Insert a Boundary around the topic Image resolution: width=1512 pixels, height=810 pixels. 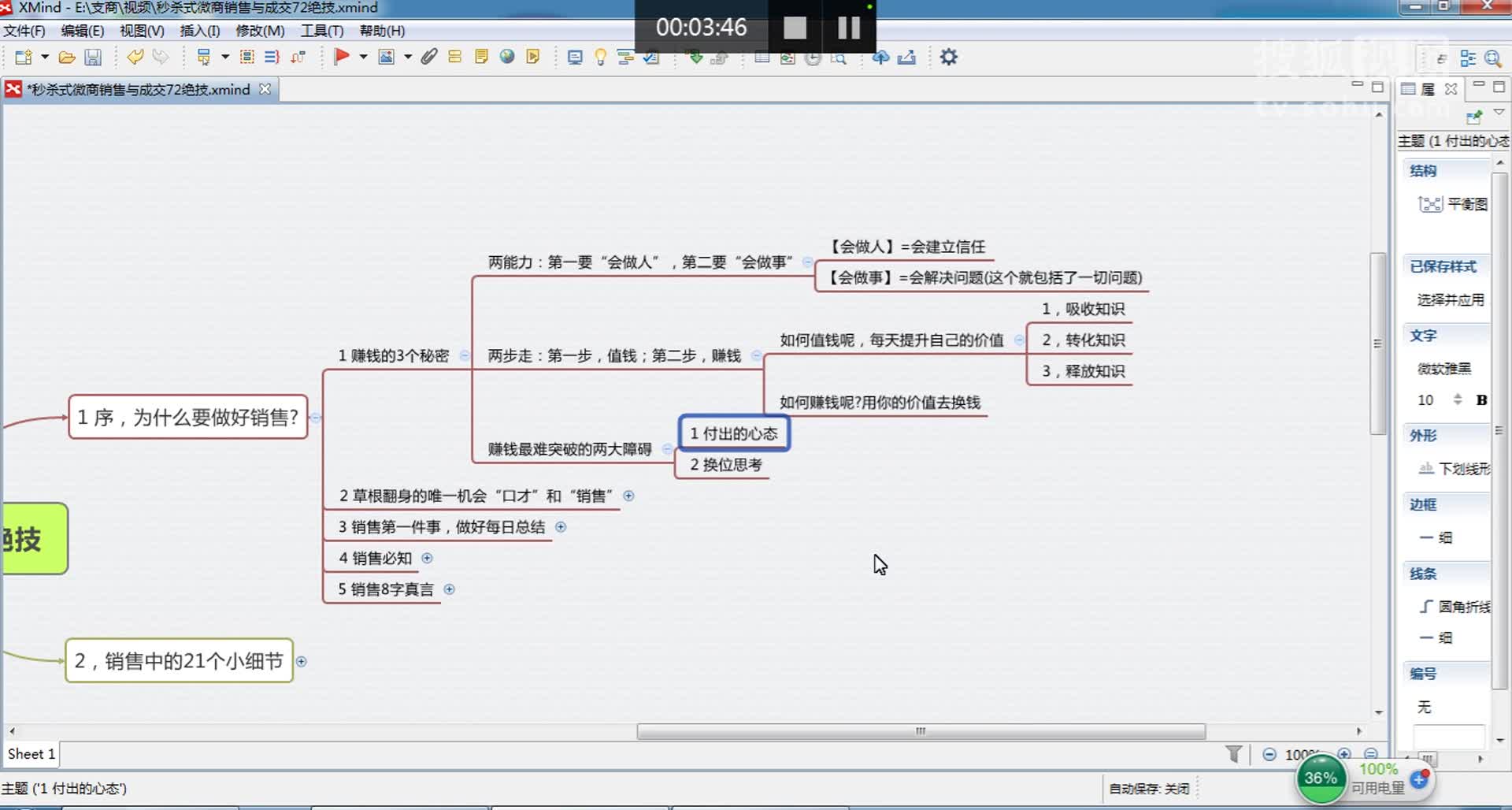point(247,57)
